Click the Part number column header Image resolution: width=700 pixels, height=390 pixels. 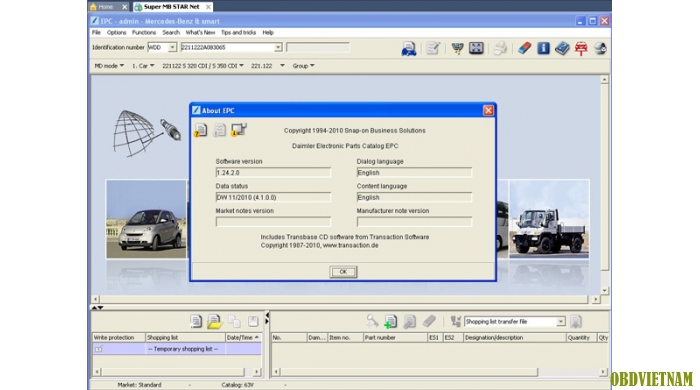[395, 338]
